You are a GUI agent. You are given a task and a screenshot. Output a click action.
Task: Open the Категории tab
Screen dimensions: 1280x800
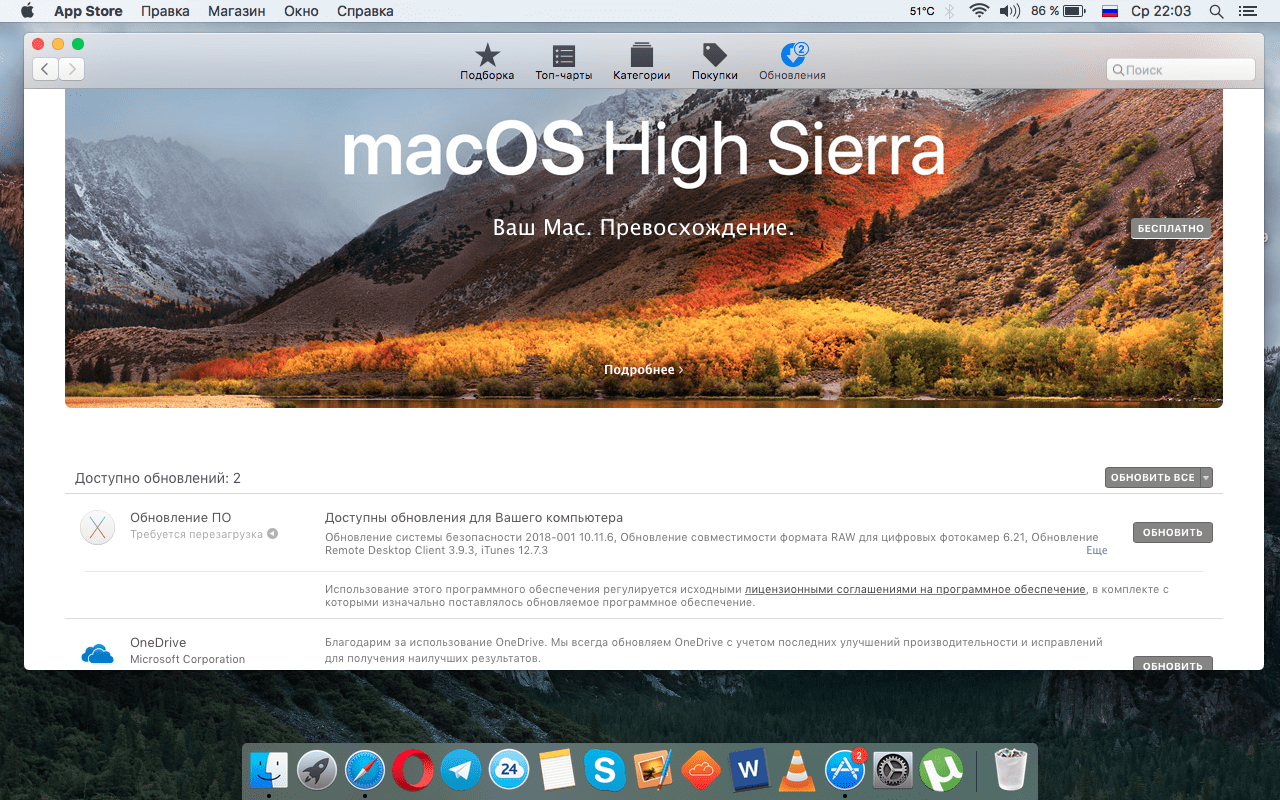pyautogui.click(x=641, y=62)
